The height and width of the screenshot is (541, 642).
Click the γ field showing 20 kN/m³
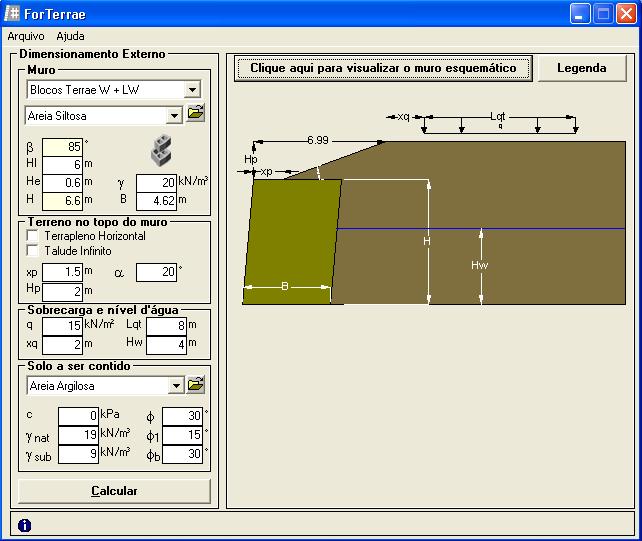(x=156, y=183)
